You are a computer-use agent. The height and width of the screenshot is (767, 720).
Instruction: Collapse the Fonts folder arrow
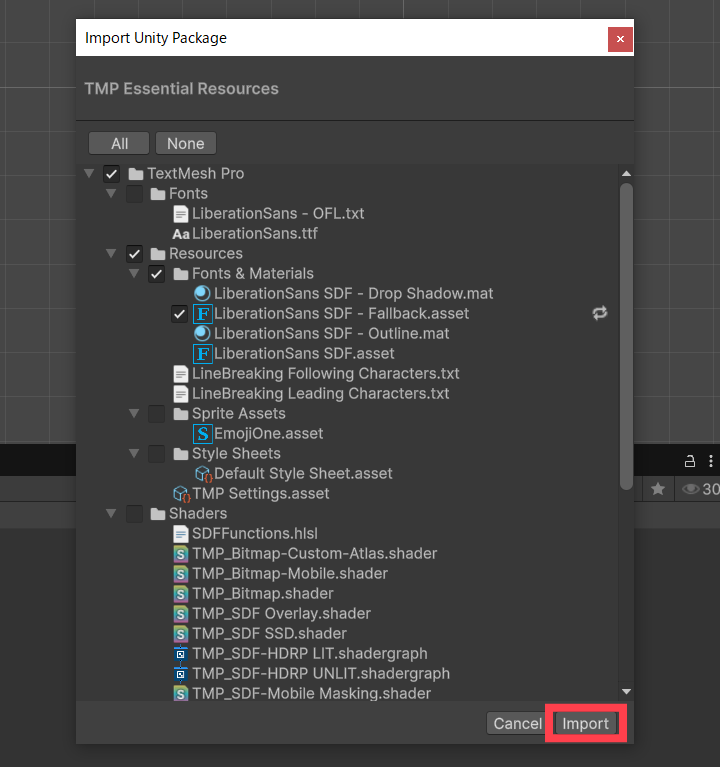pyautogui.click(x=112, y=193)
